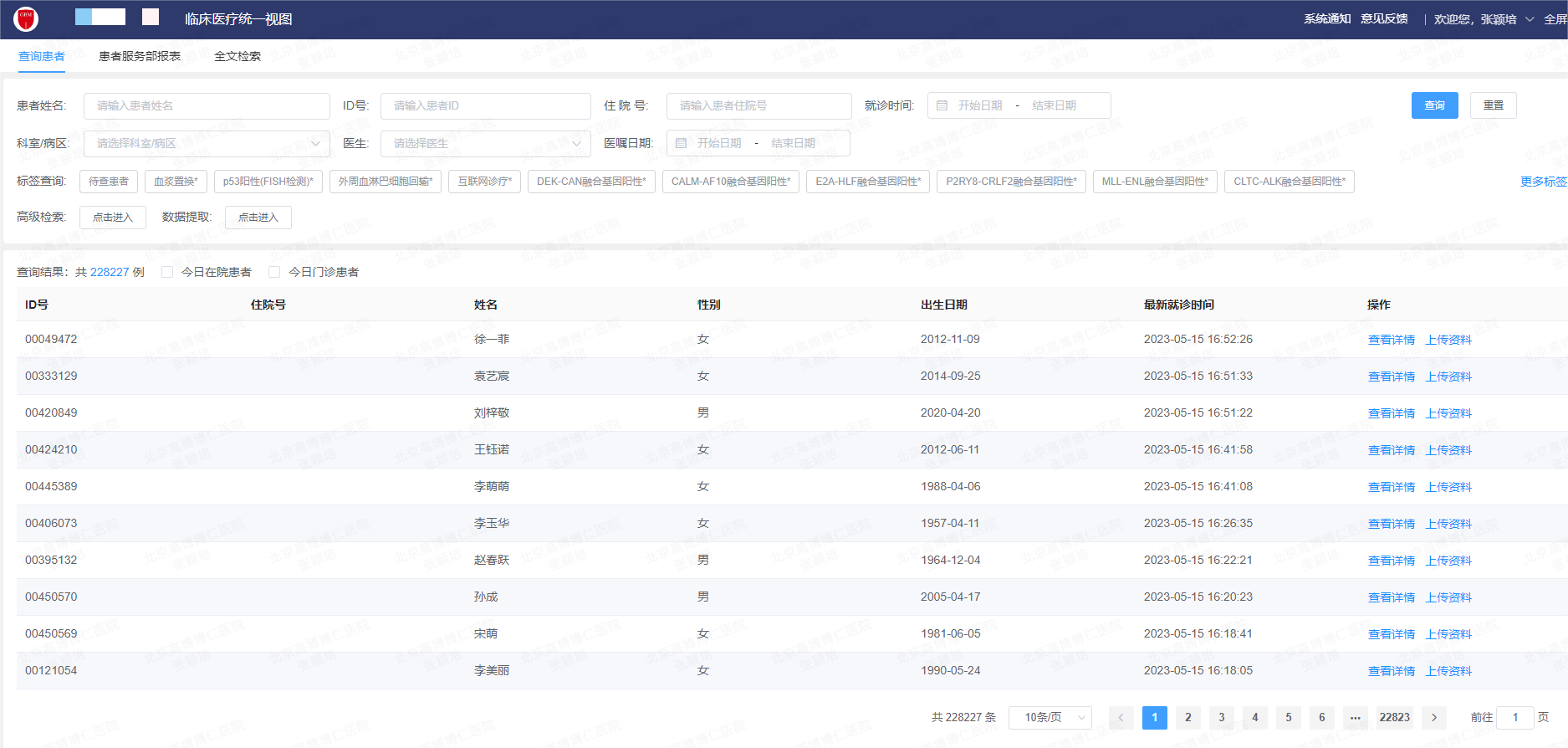Click the red hospital logo icon
The height and width of the screenshot is (748, 1568).
click(26, 18)
